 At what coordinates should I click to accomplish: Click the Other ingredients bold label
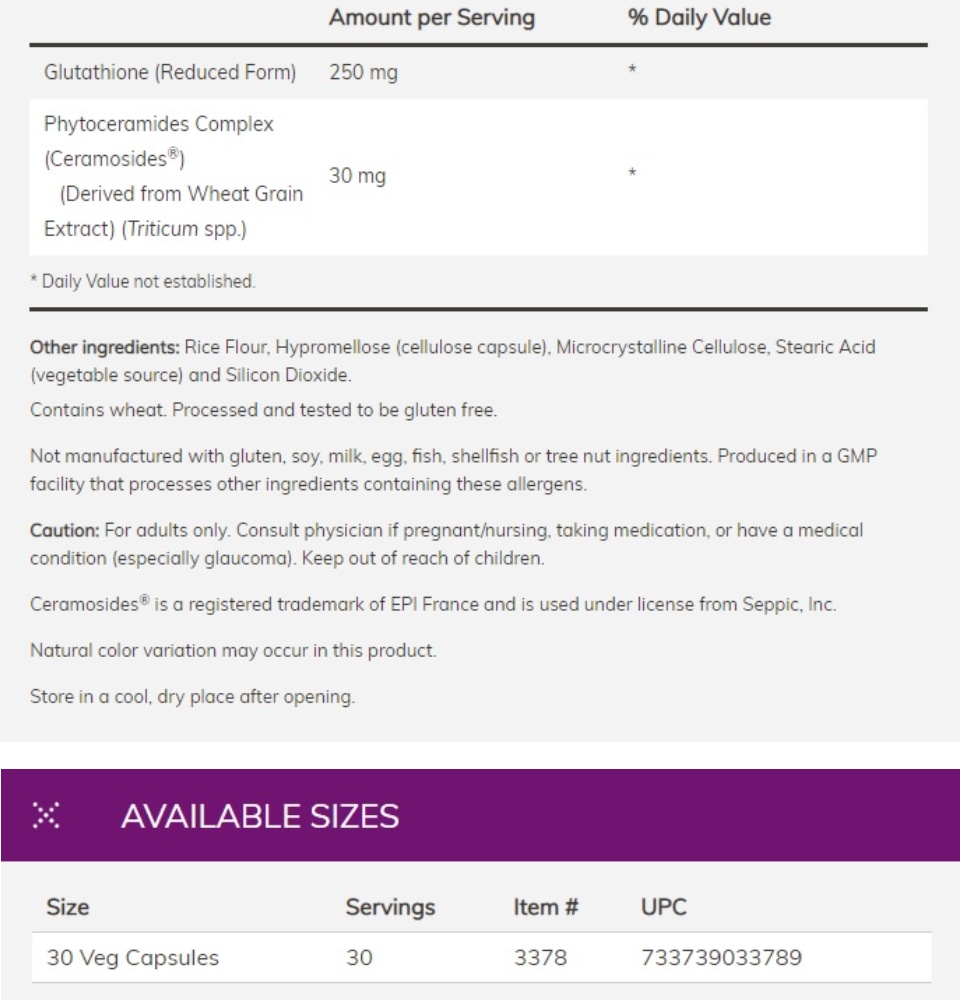pos(105,347)
